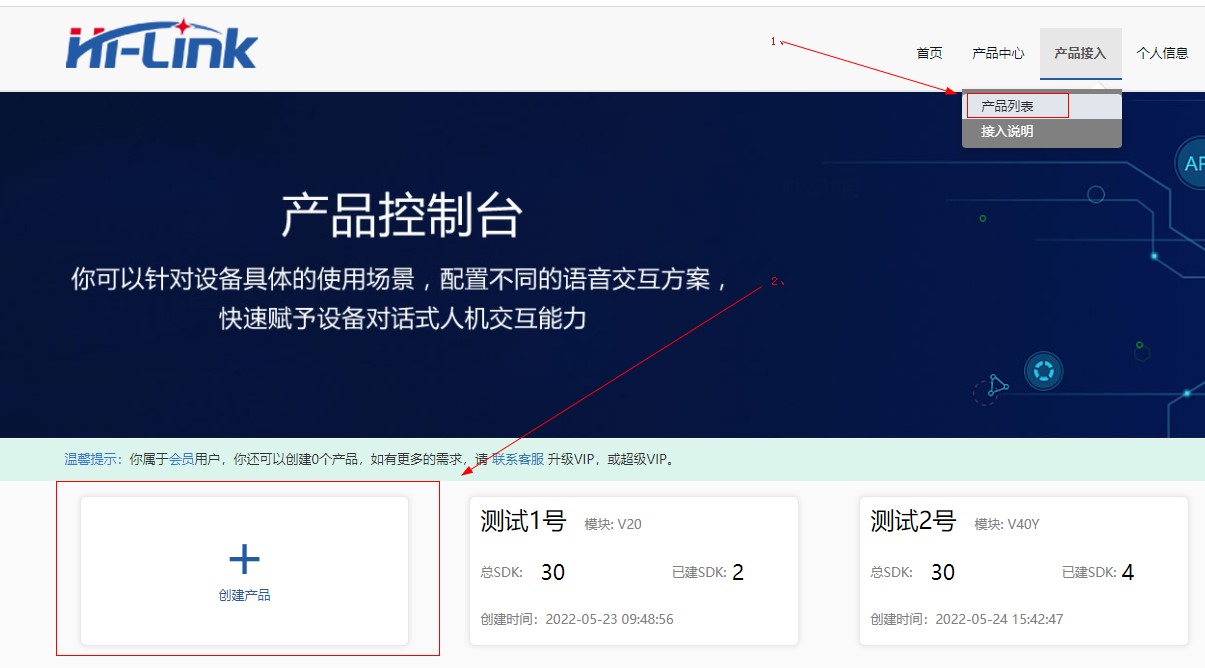Click the AP circle icon on banner

click(1192, 164)
